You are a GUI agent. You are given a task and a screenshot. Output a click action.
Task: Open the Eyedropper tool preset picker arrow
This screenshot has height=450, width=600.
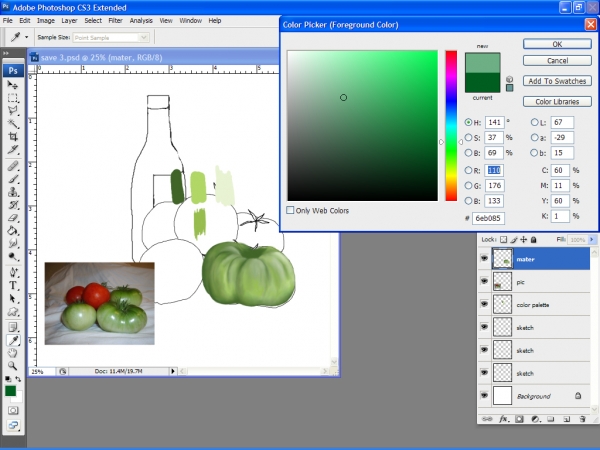coord(26,37)
